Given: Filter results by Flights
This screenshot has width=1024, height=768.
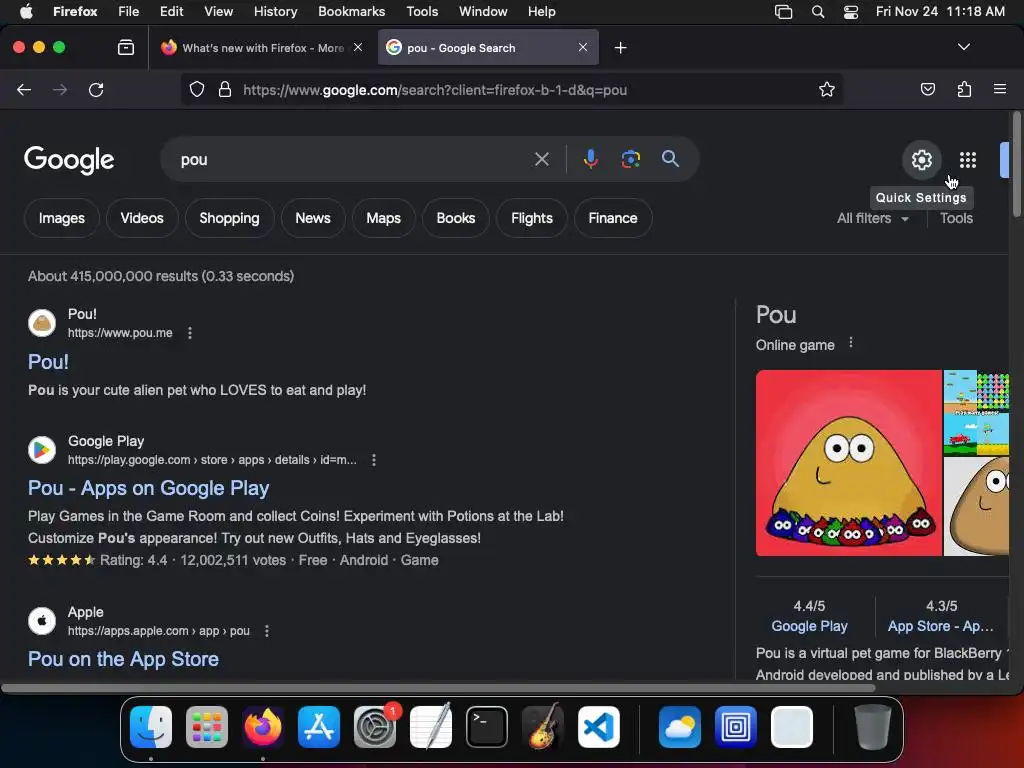Looking at the screenshot, I should click(532, 218).
